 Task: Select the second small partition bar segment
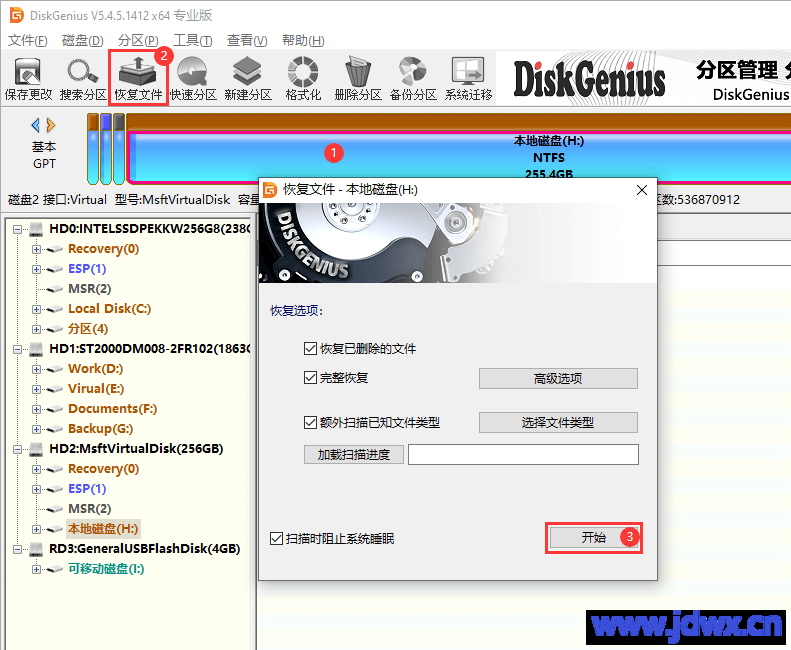106,149
